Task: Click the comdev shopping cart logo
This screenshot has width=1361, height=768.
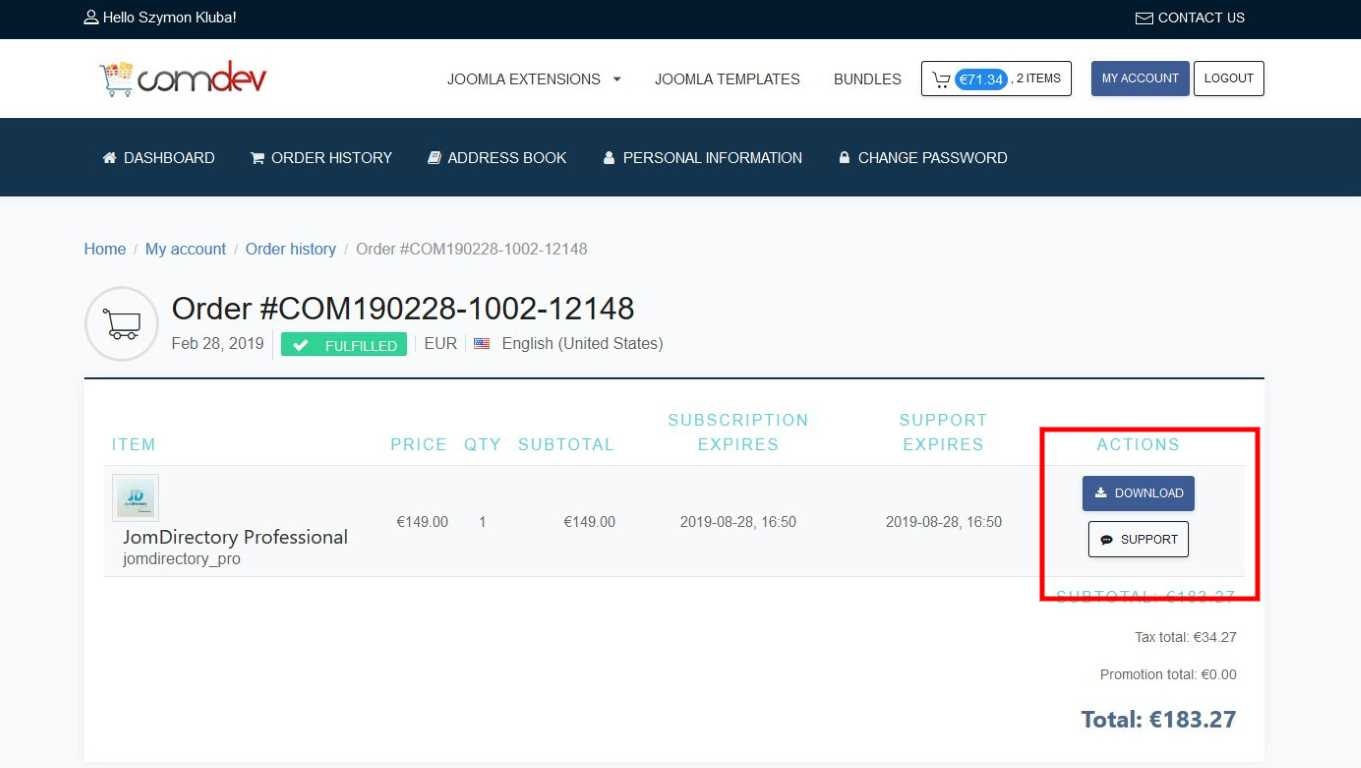Action: (x=183, y=78)
